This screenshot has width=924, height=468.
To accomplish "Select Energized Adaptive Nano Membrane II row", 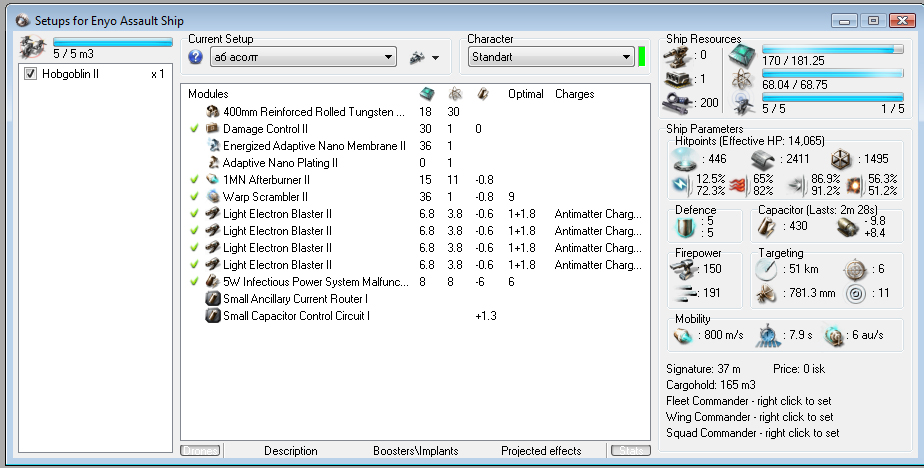I will 415,146.
